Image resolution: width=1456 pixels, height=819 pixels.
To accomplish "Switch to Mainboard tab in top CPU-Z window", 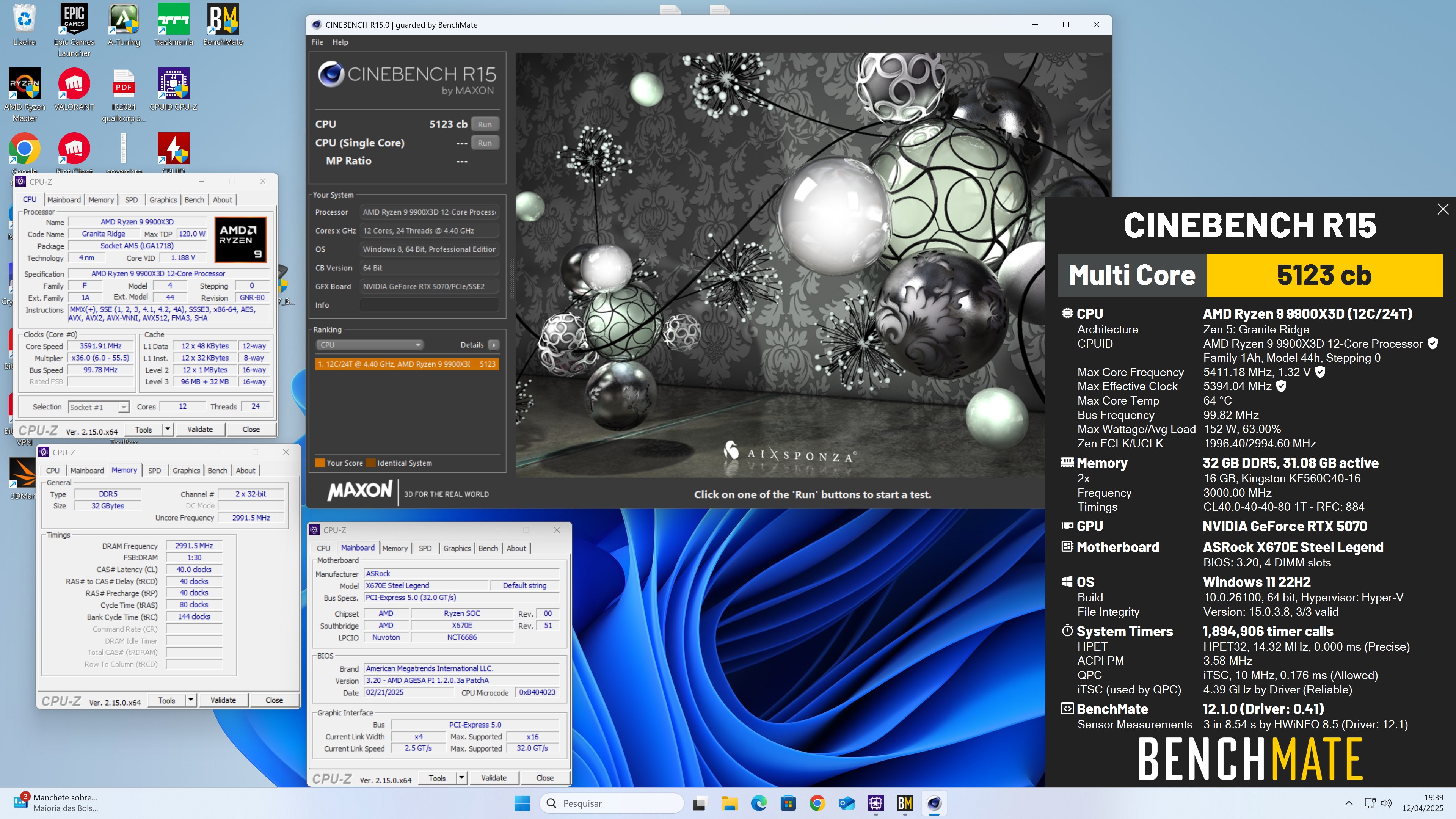I will point(64,199).
